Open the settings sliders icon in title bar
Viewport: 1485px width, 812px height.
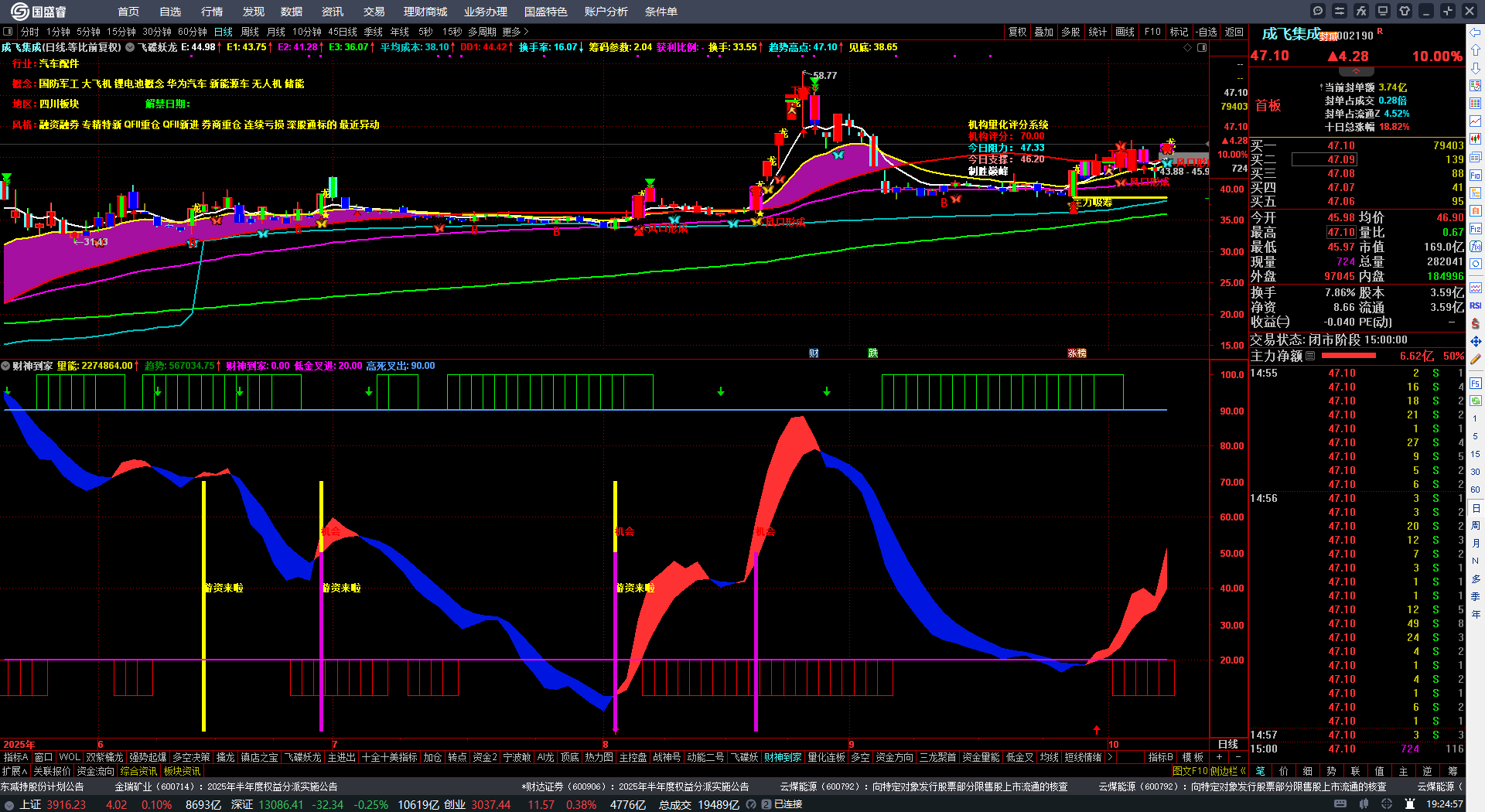[x=1340, y=11]
